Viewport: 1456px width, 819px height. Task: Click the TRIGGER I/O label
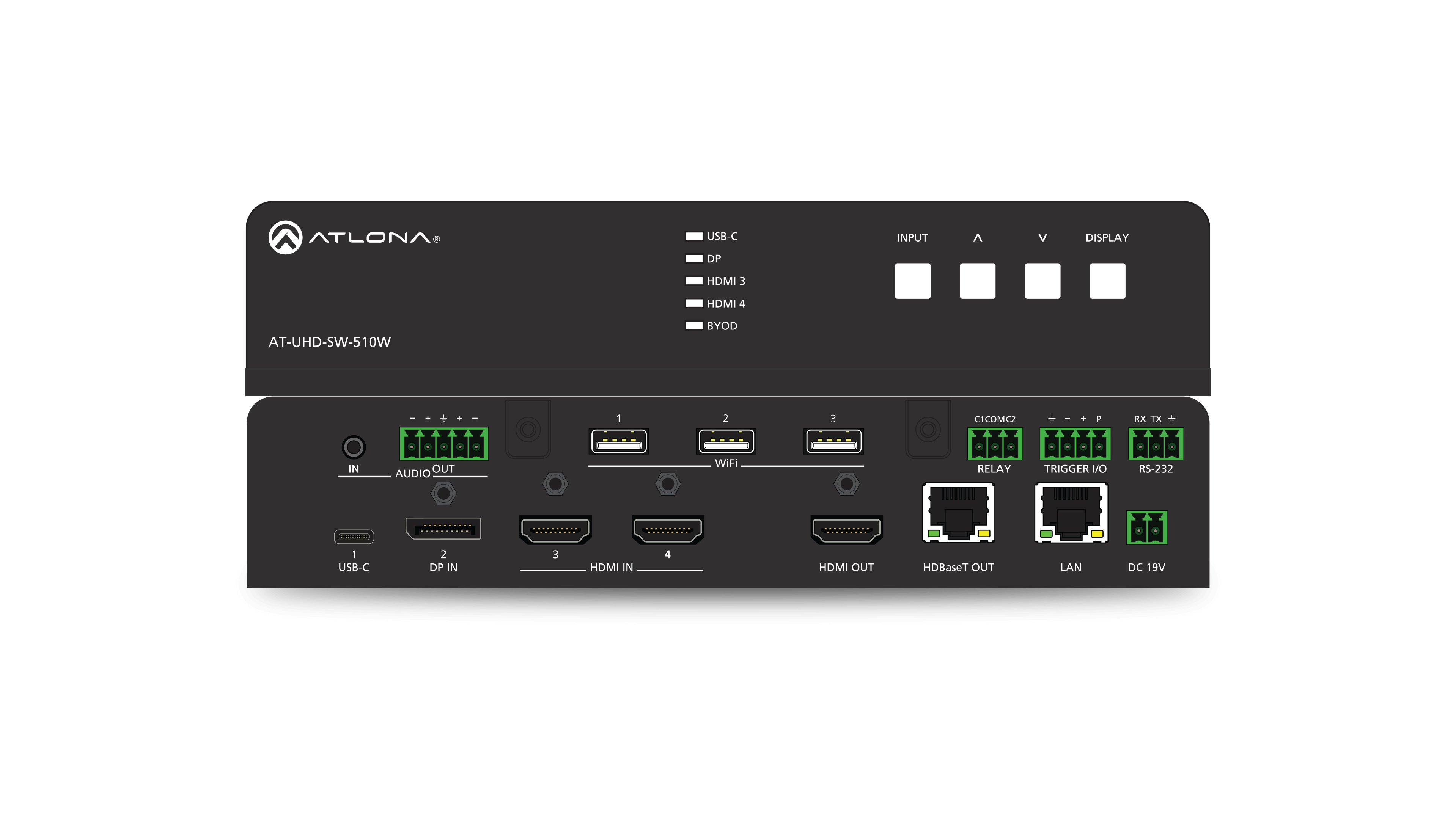point(1075,469)
